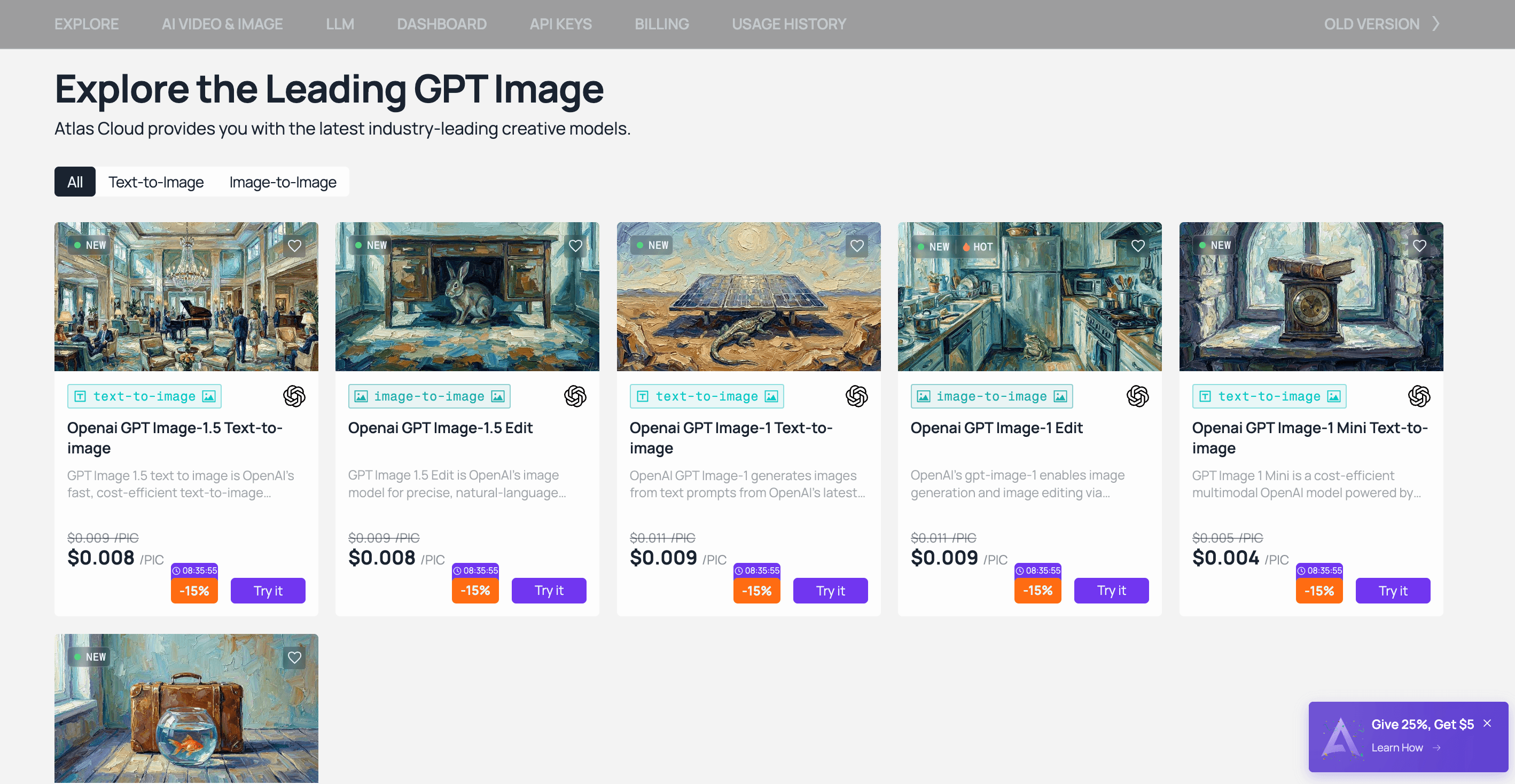This screenshot has width=1515, height=784.
Task: Click heart icon on solar panel thumbnail
Action: pyautogui.click(x=857, y=245)
